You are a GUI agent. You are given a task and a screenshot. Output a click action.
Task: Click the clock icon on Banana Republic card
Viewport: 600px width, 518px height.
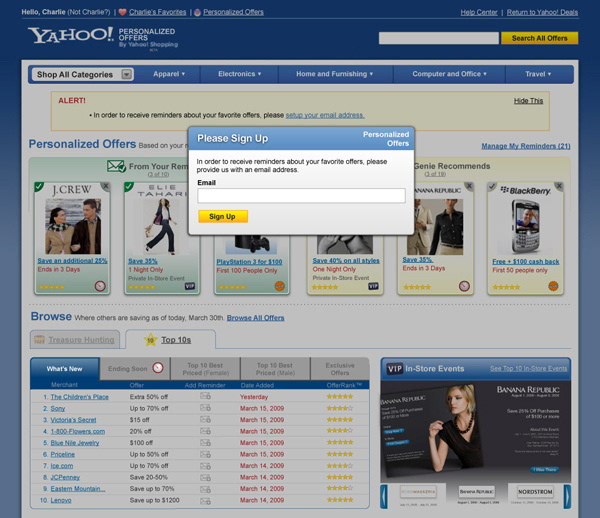pyautogui.click(x=464, y=286)
